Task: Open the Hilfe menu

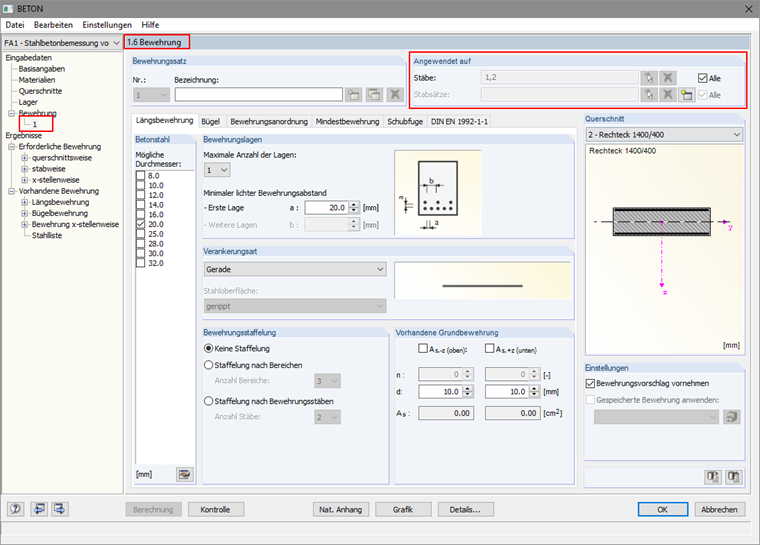Action: pos(150,25)
